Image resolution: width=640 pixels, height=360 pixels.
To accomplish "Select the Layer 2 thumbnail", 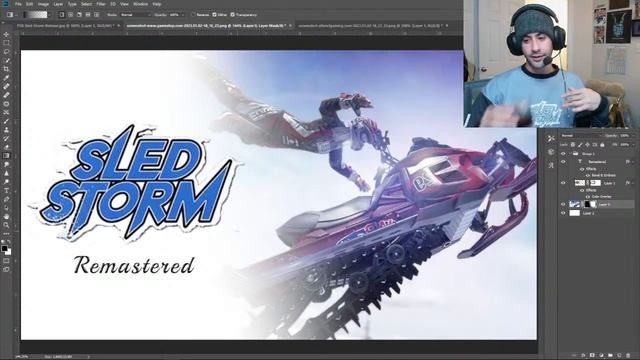I will [x=574, y=213].
